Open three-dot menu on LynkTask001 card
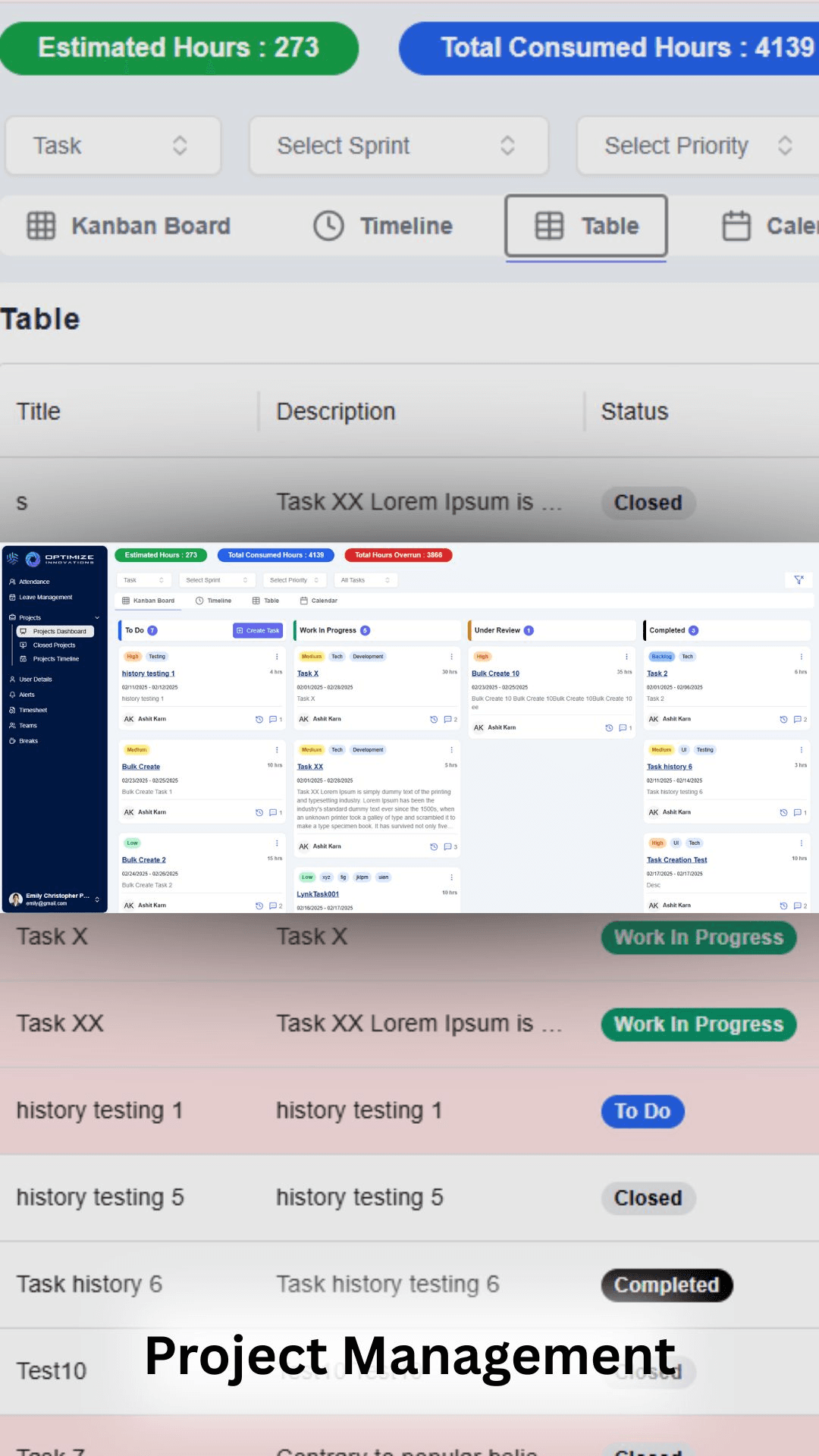The image size is (819, 1456). click(451, 877)
